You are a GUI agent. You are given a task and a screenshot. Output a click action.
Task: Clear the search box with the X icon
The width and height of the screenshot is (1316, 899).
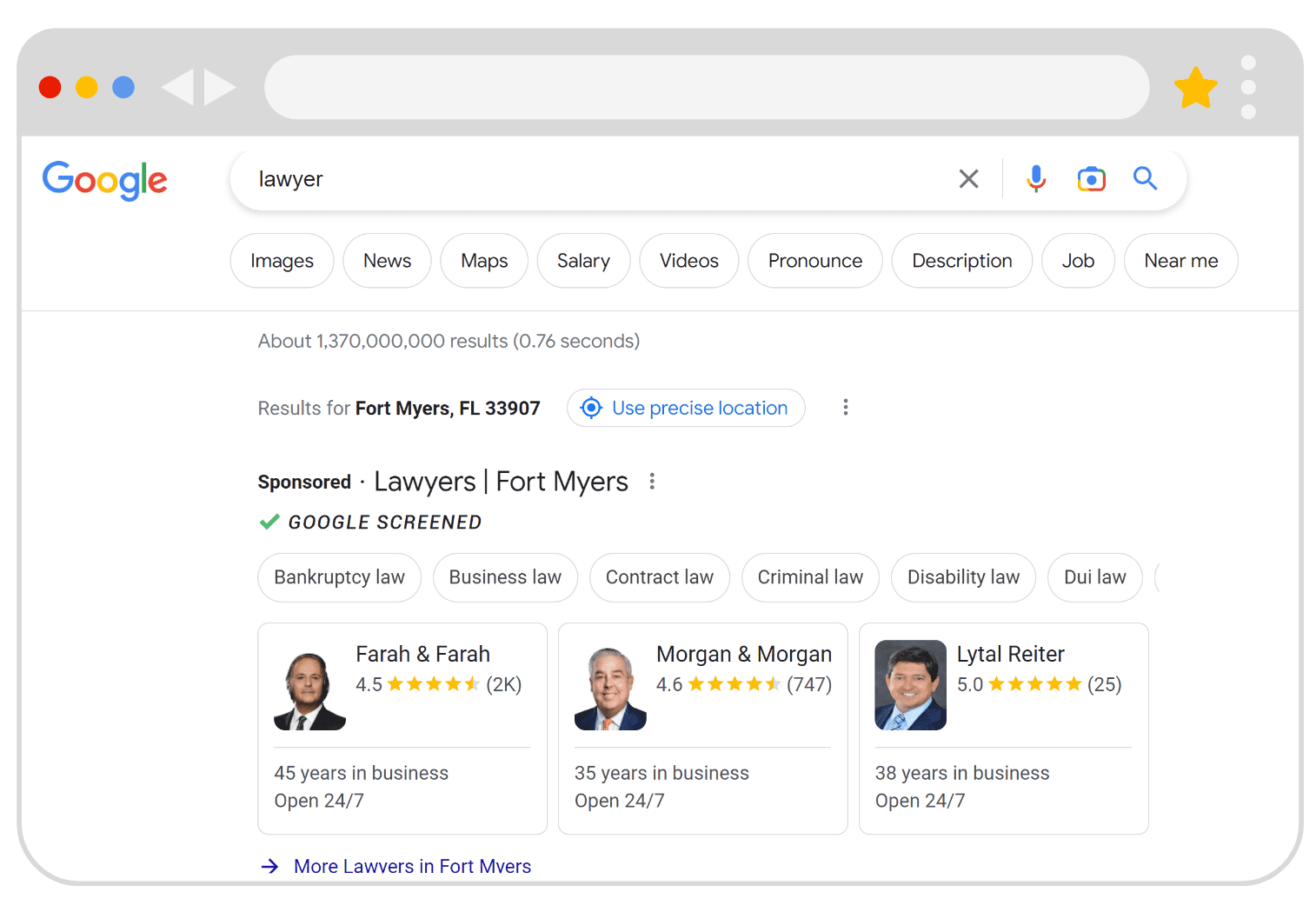pyautogui.click(x=968, y=179)
